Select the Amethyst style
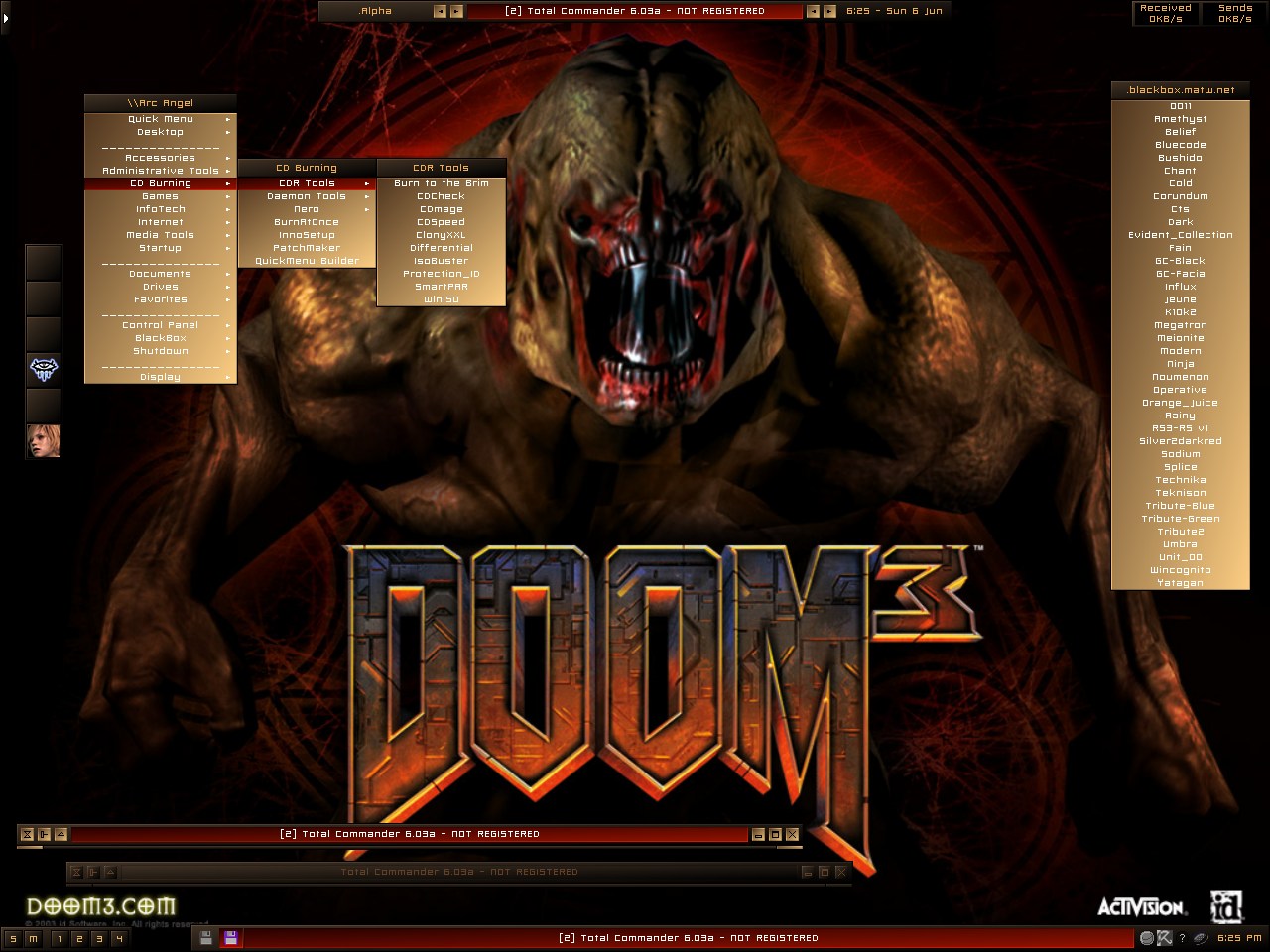1270x952 pixels. point(1181,119)
